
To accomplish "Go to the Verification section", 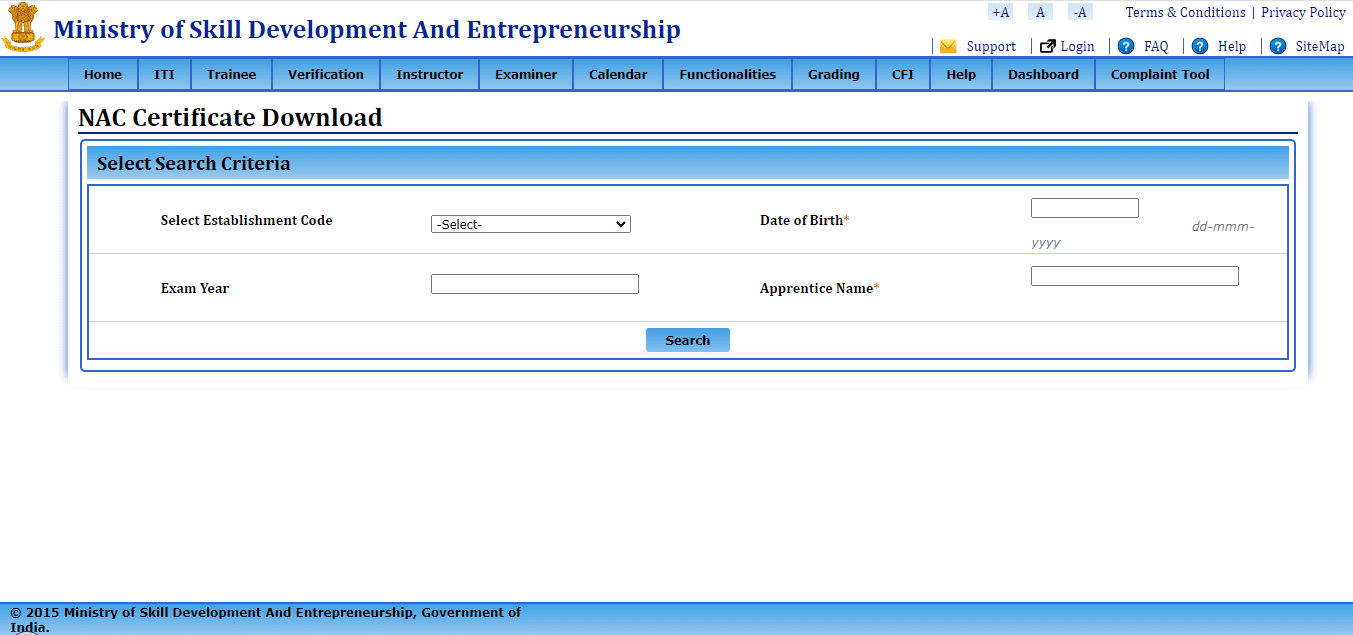I will click(326, 73).
